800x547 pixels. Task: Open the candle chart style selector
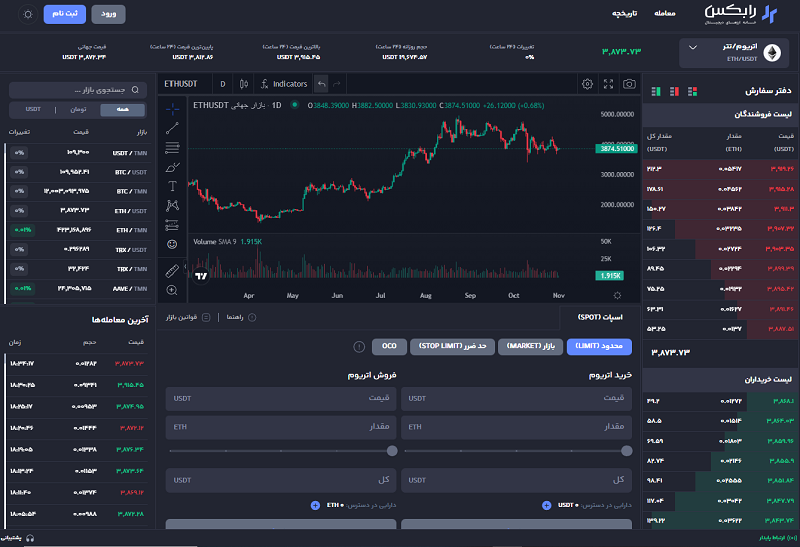point(244,84)
